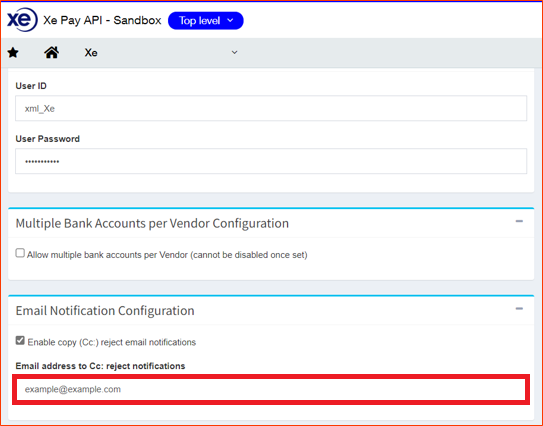Click the User Password field
This screenshot has width=543, height=426.
tap(271, 161)
